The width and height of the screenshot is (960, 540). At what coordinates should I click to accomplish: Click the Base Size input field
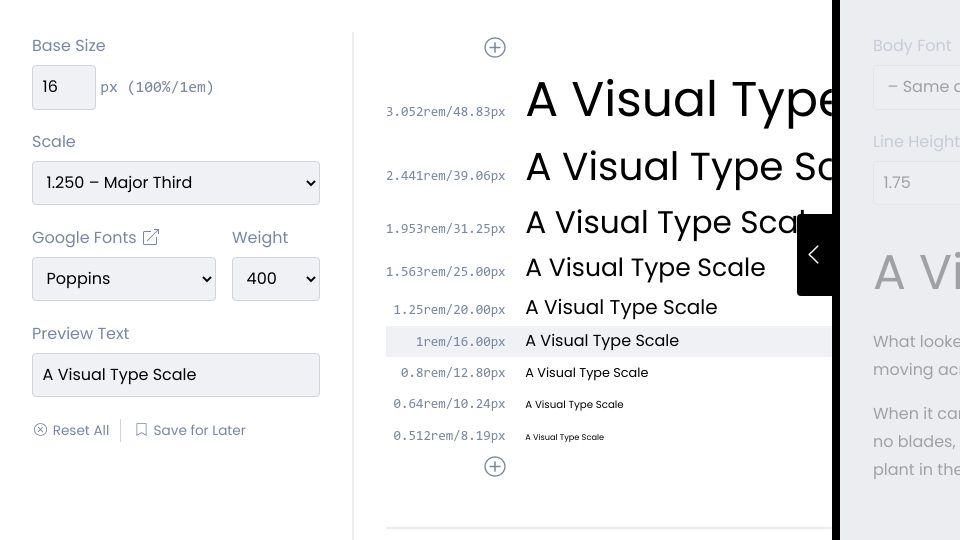pos(64,88)
